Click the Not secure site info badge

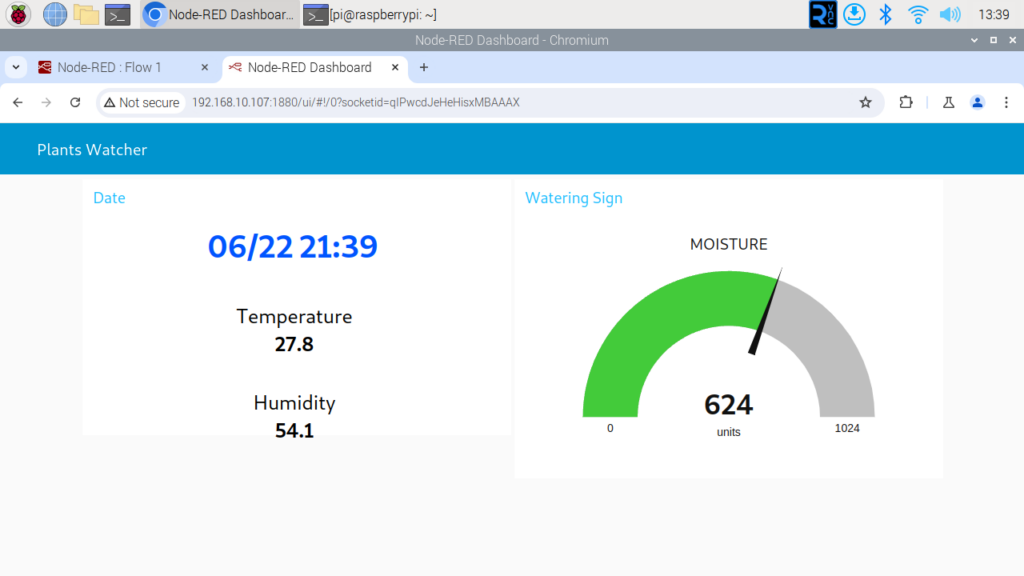point(142,103)
